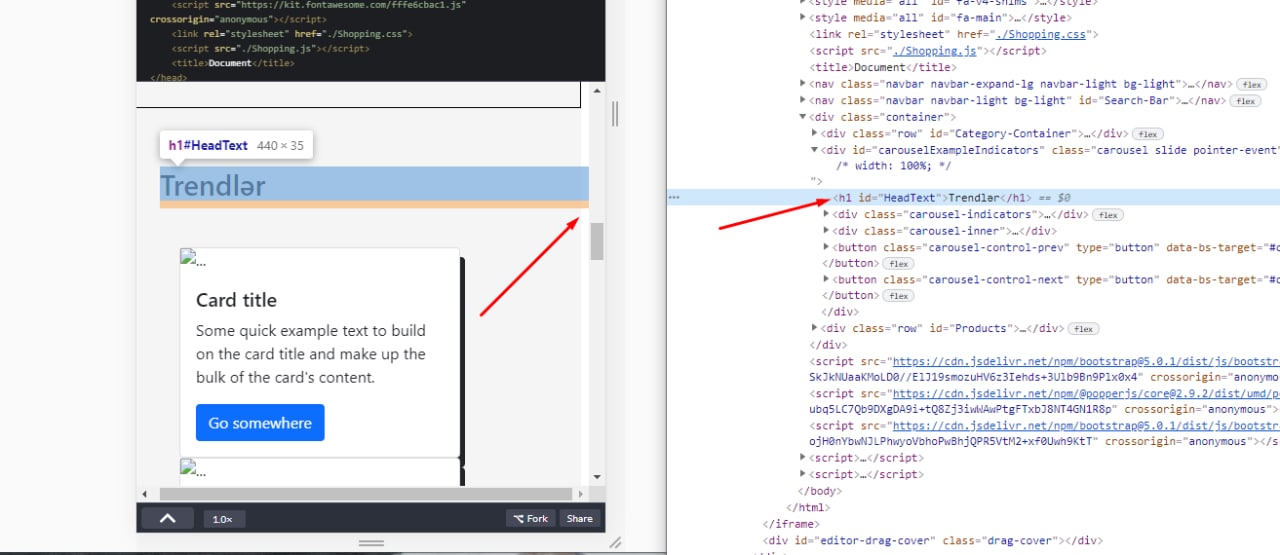The width and height of the screenshot is (1280, 555).
Task: Select the h1 HeadText element row
Action: (x=973, y=197)
